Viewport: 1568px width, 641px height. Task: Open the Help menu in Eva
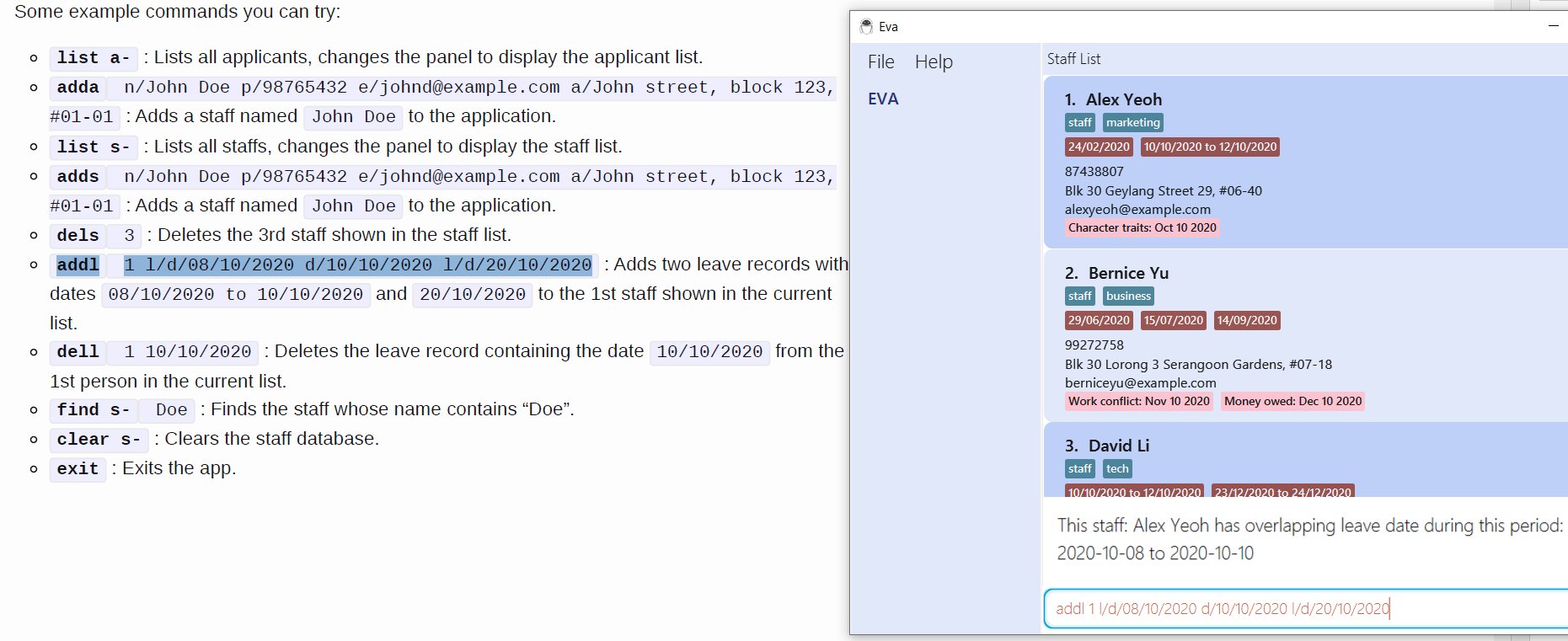[x=934, y=61]
